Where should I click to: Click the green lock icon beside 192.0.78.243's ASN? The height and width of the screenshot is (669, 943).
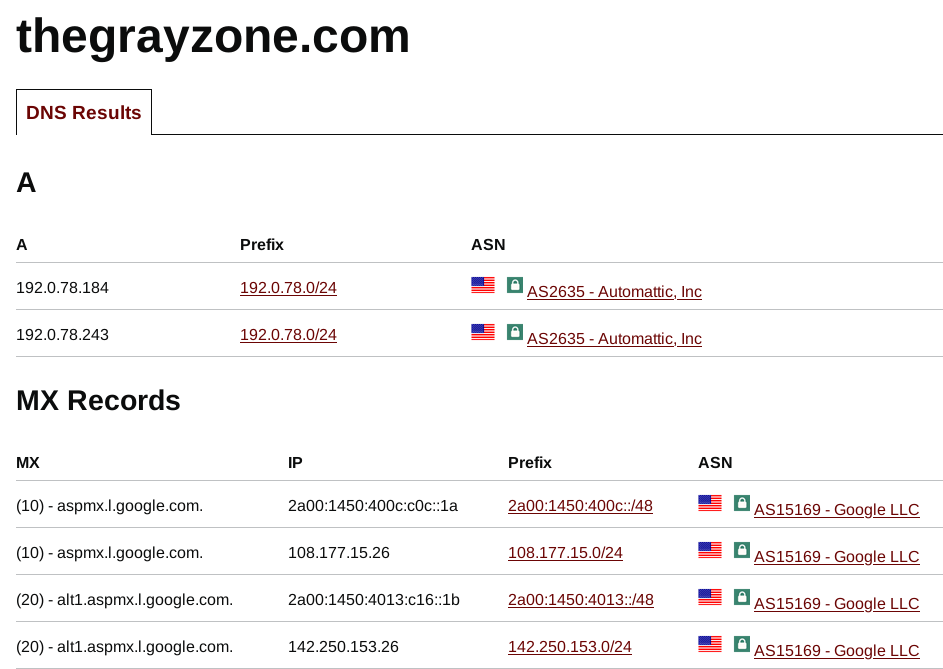[515, 332]
